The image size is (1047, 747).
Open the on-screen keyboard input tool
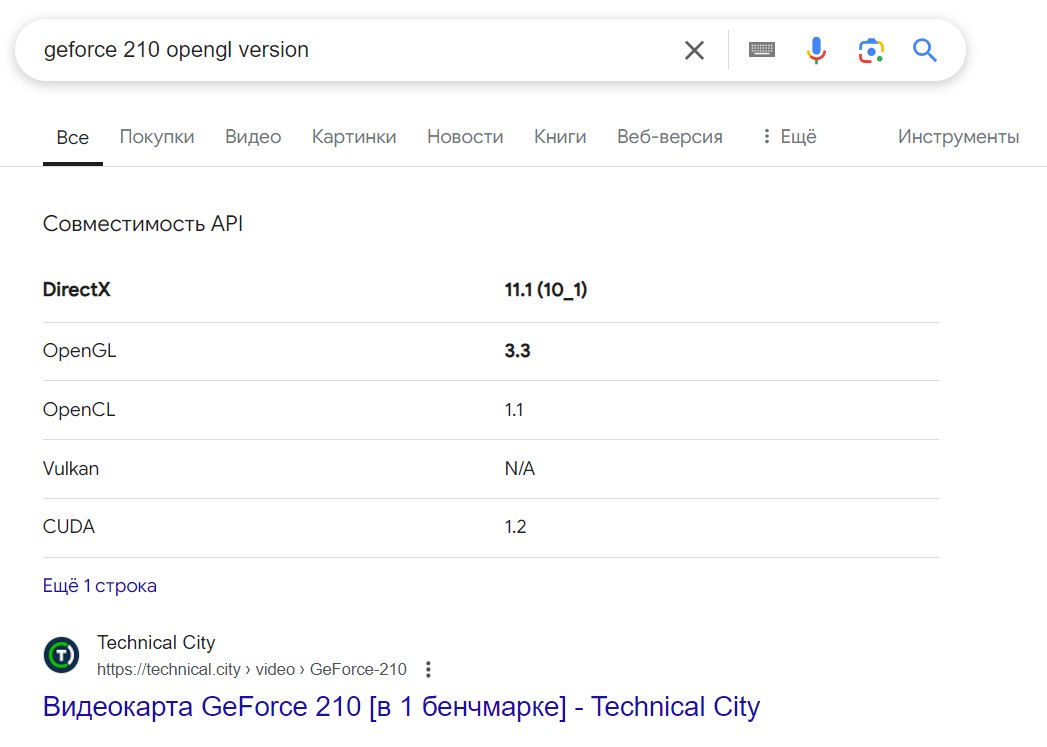762,50
